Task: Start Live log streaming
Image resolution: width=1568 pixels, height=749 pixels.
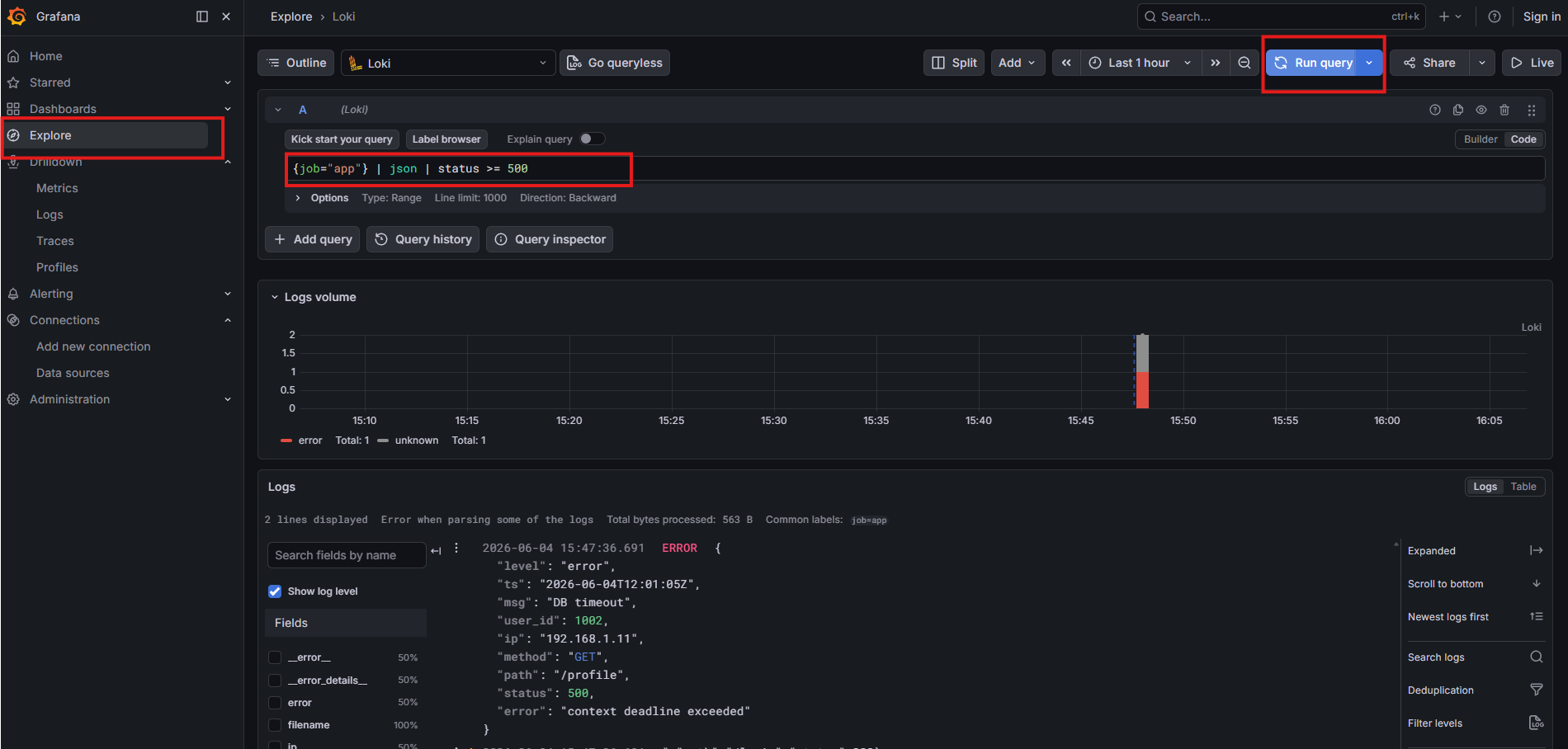Action: click(x=1532, y=63)
